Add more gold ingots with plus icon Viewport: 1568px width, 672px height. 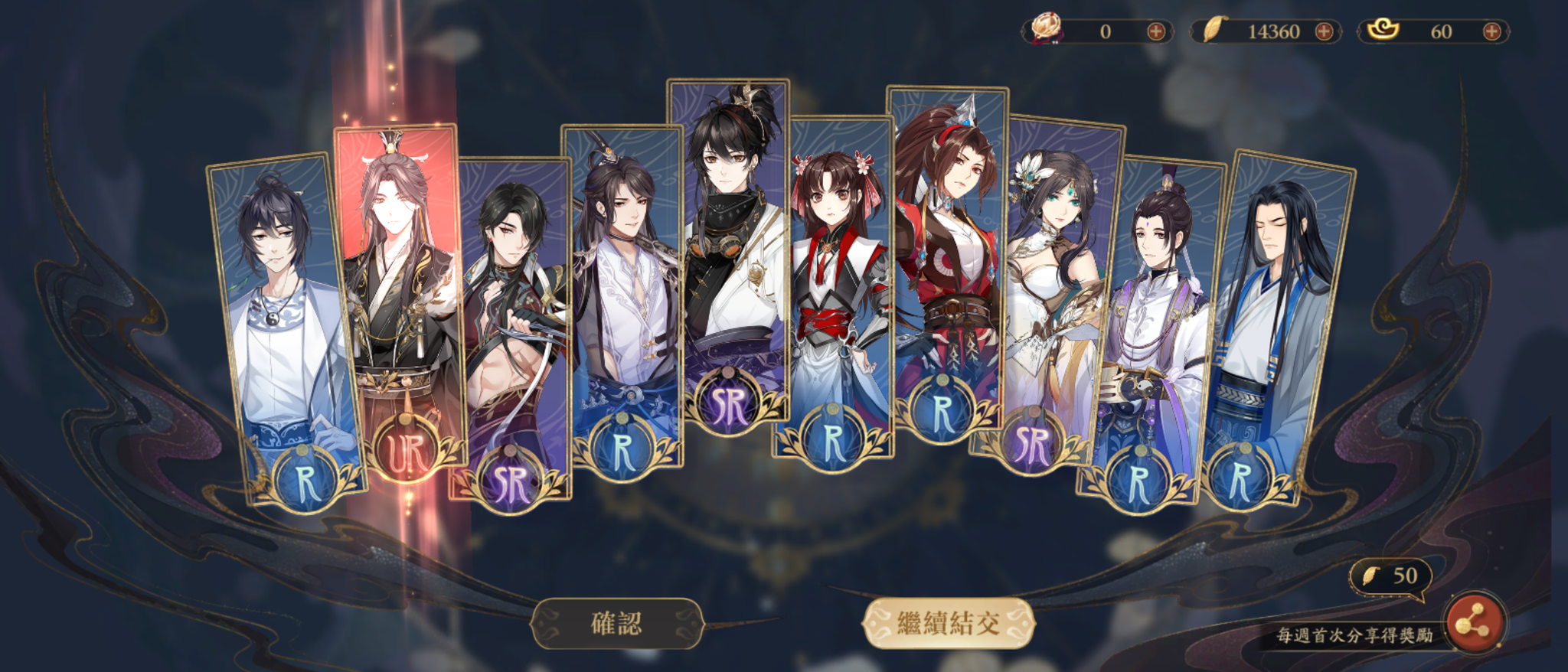tap(1491, 31)
